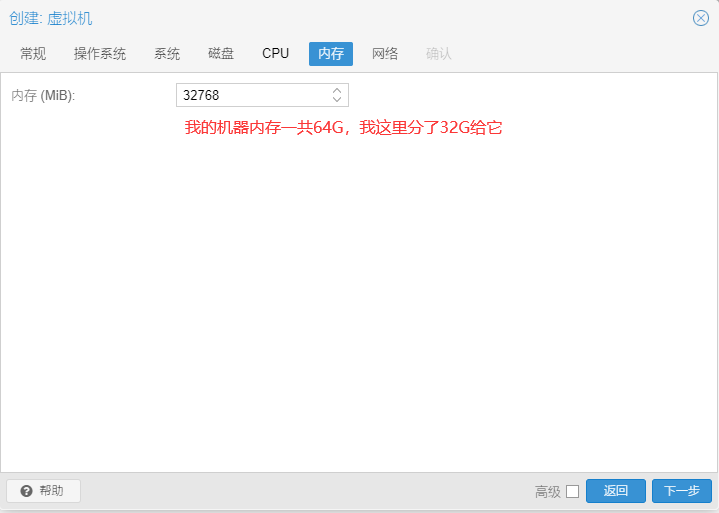Click the 内存 (MiB) field label

[x=43, y=95]
